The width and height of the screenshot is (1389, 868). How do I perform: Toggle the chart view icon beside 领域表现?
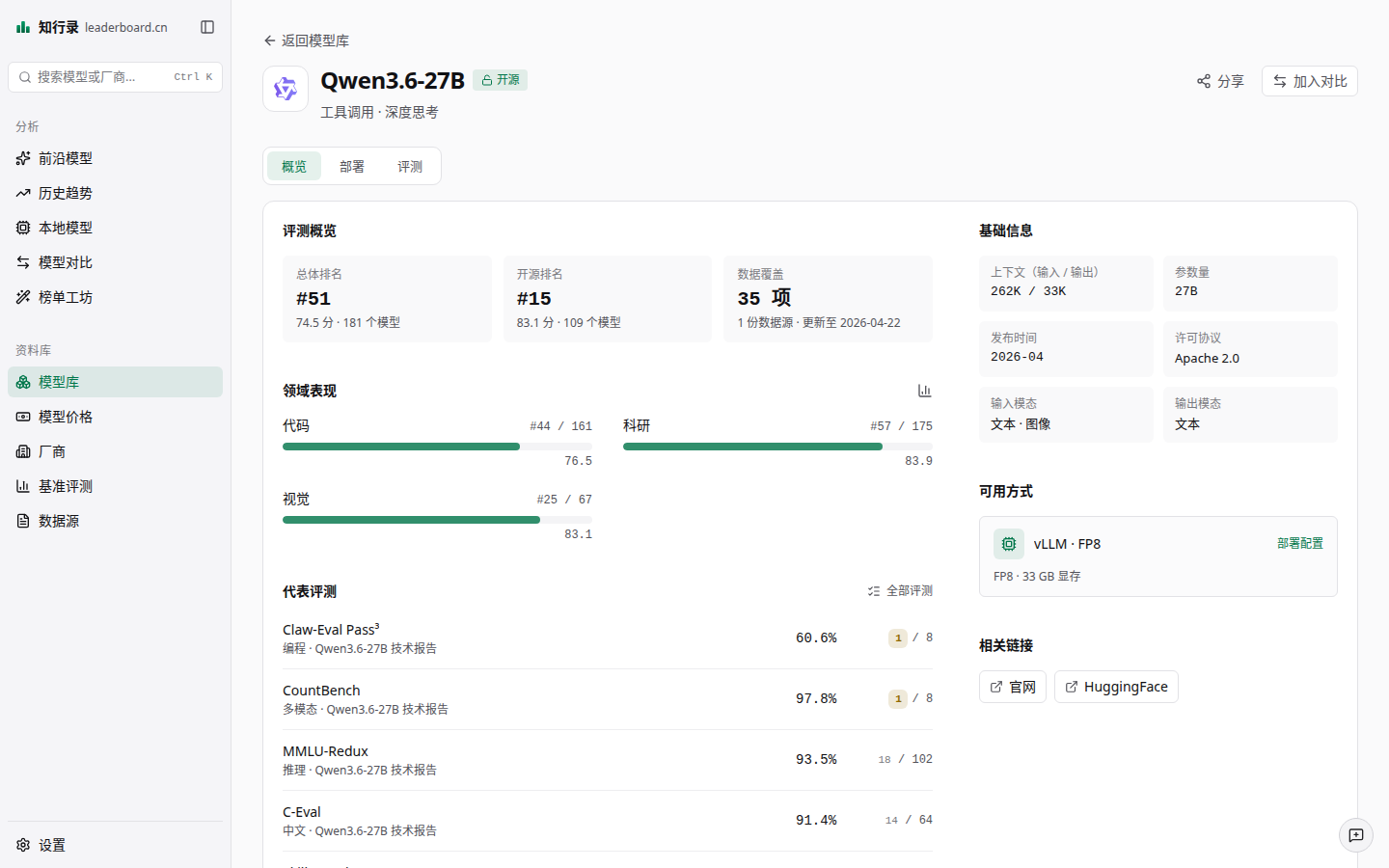(924, 391)
